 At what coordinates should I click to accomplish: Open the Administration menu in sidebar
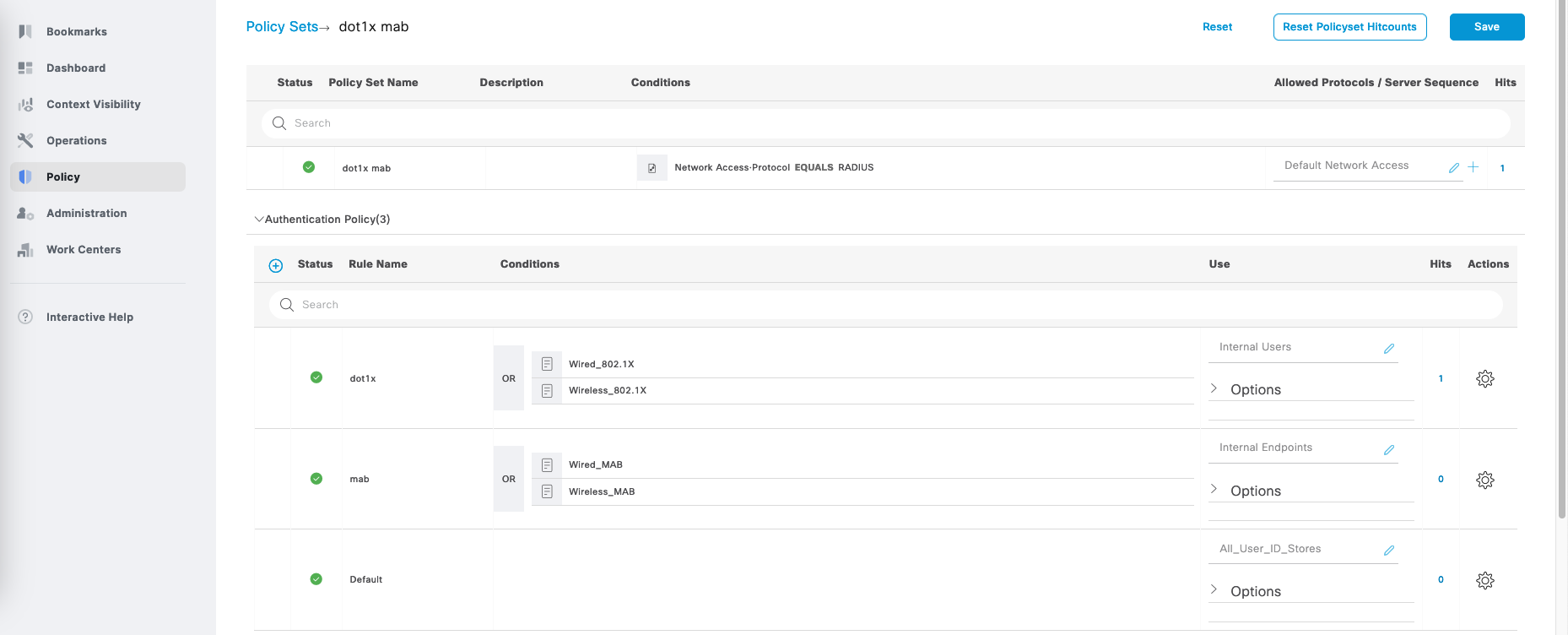pyautogui.click(x=86, y=214)
